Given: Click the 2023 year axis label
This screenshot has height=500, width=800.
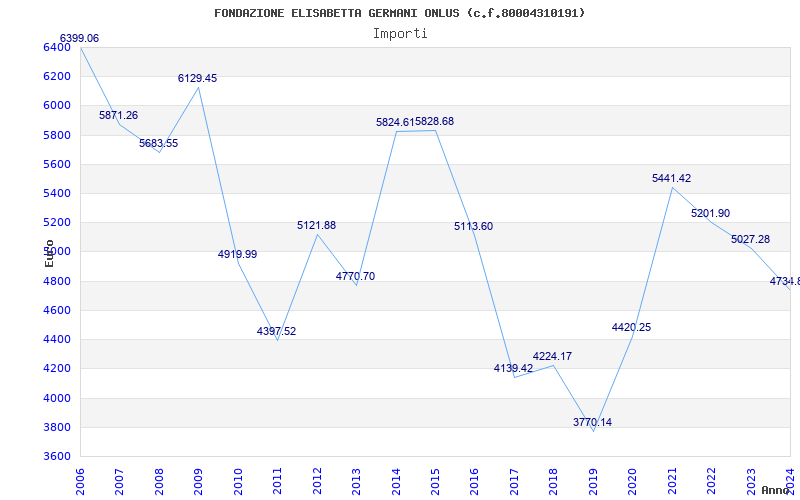Looking at the screenshot, I should (751, 481).
